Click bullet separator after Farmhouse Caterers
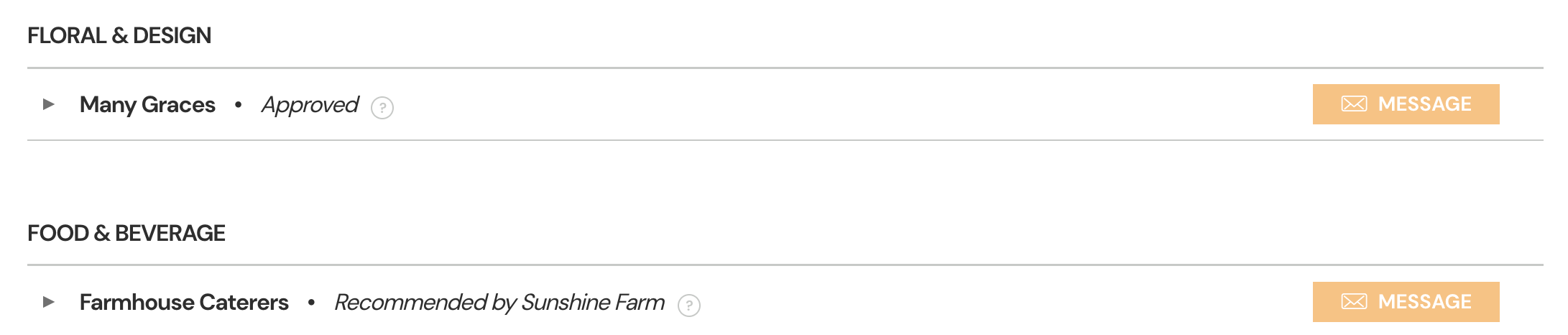This screenshot has width=1568, height=335. (x=311, y=303)
